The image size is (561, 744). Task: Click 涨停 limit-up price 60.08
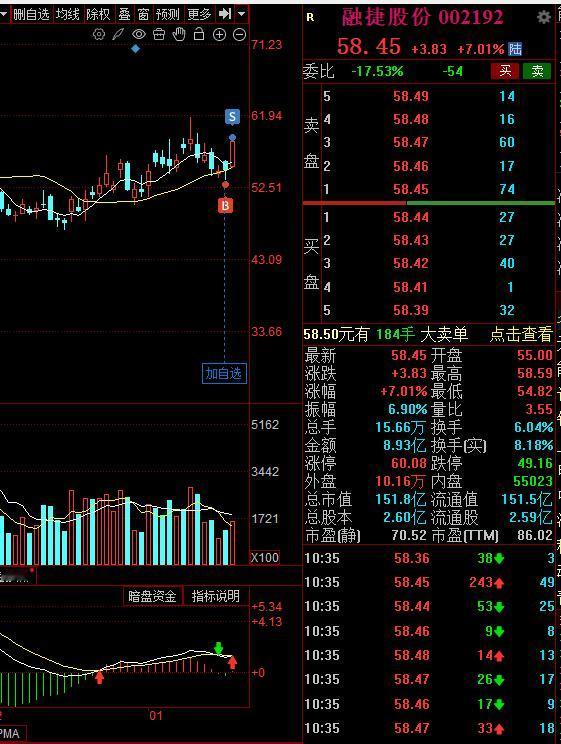click(409, 463)
